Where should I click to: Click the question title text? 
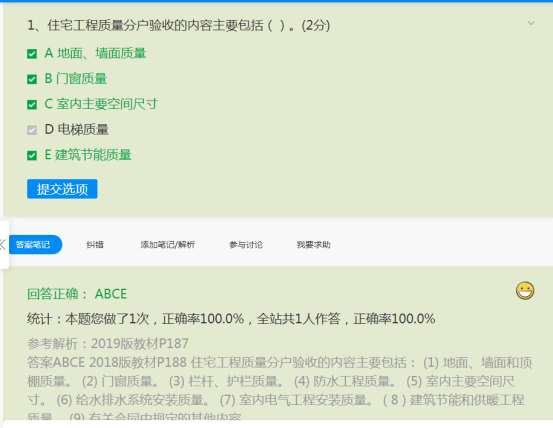point(178,25)
